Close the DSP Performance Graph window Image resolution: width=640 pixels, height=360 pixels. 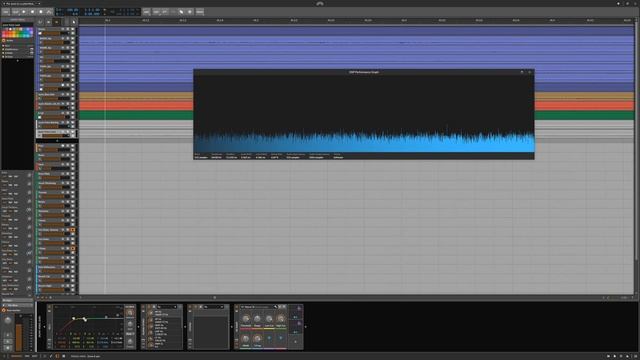(530, 72)
